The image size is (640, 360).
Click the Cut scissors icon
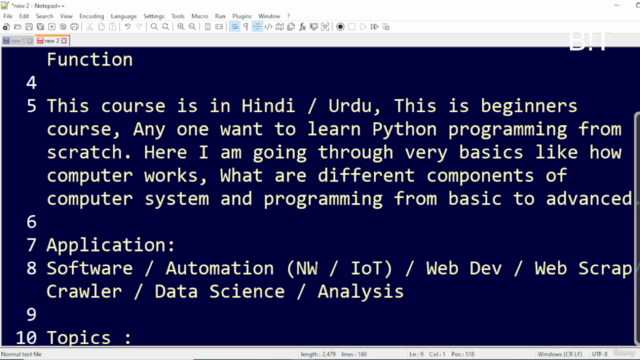tap(90, 27)
